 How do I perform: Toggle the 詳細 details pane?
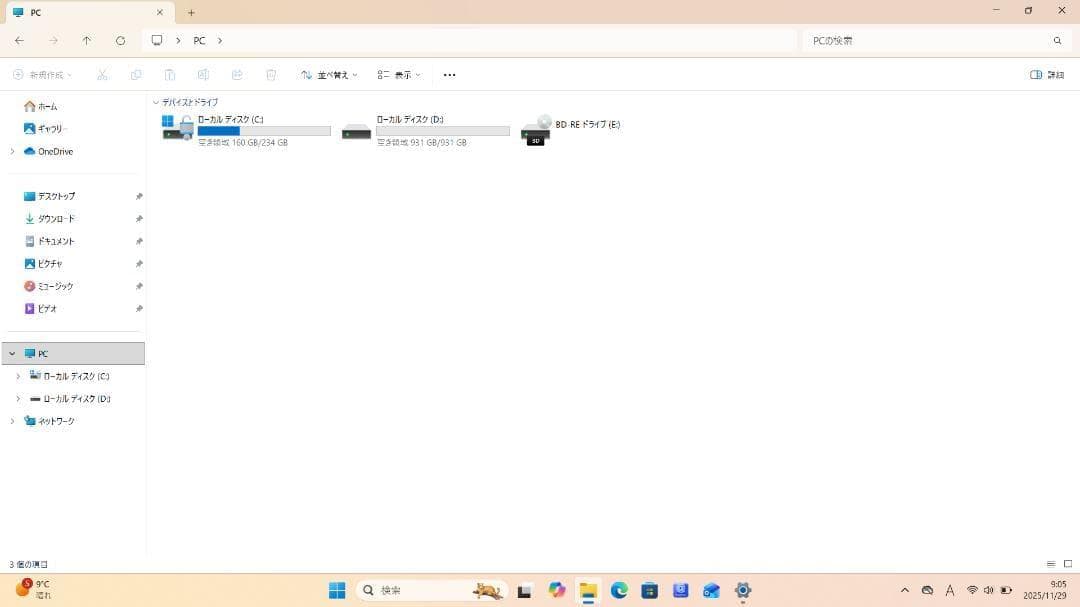coord(1048,74)
